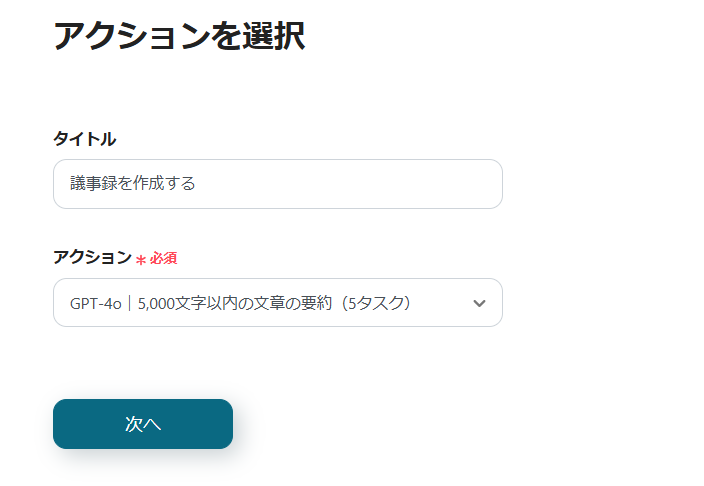Click the red asterisk required marker
The height and width of the screenshot is (486, 704).
click(141, 259)
